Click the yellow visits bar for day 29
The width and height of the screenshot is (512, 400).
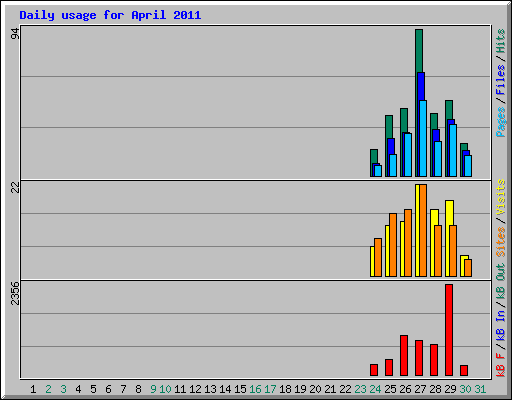449,213
